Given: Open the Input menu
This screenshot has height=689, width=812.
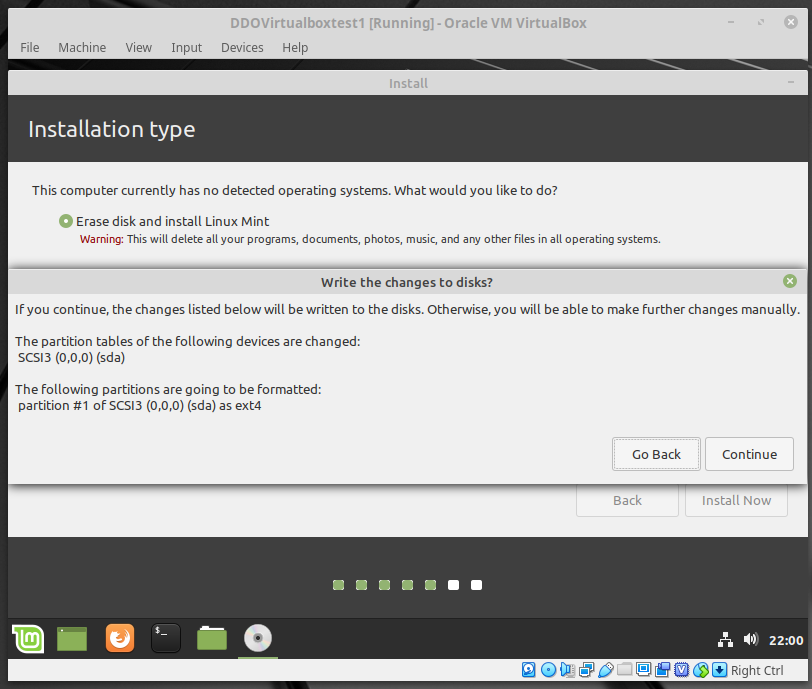Looking at the screenshot, I should pyautogui.click(x=186, y=48).
